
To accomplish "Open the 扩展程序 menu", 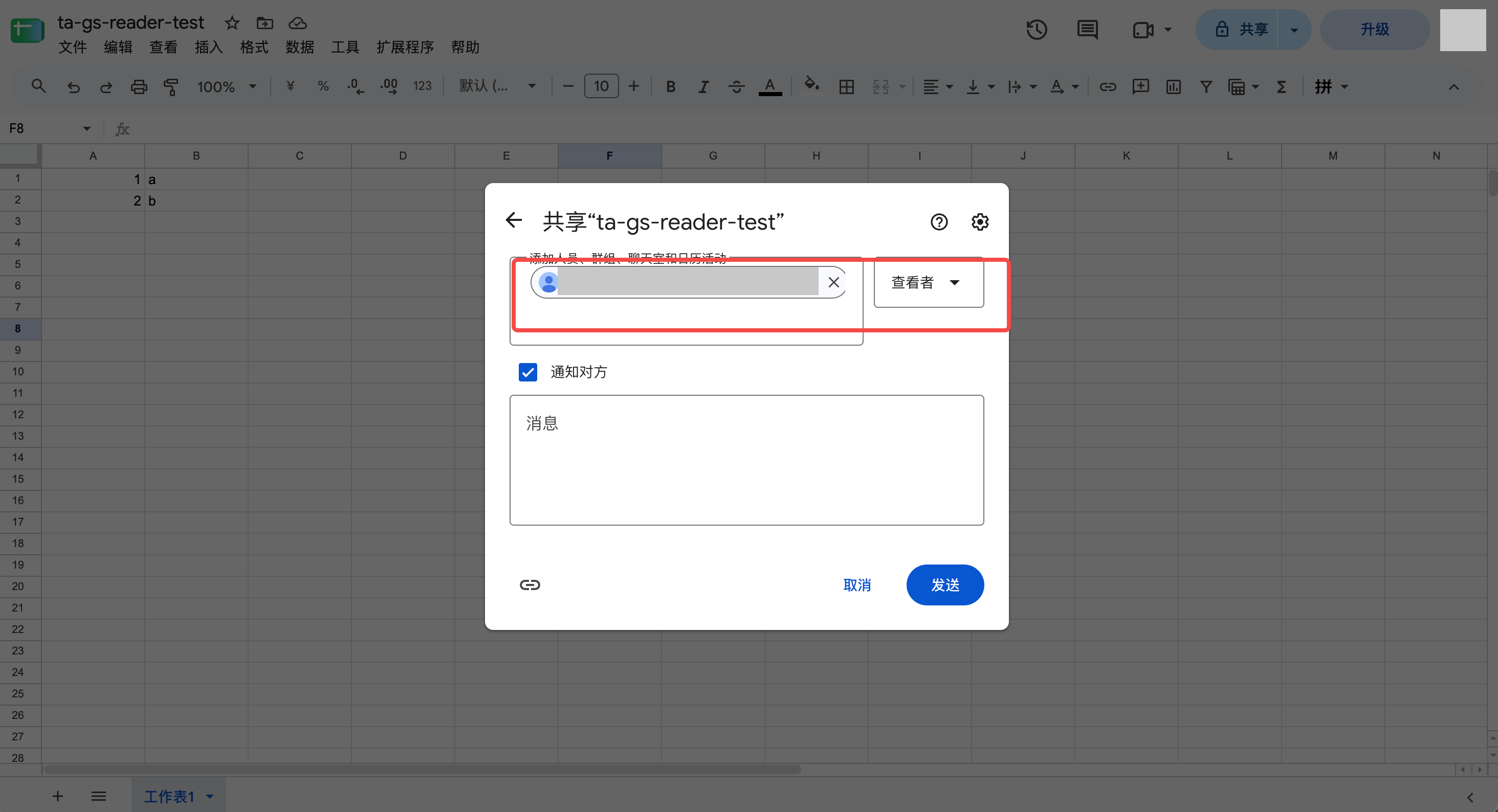I will point(405,47).
